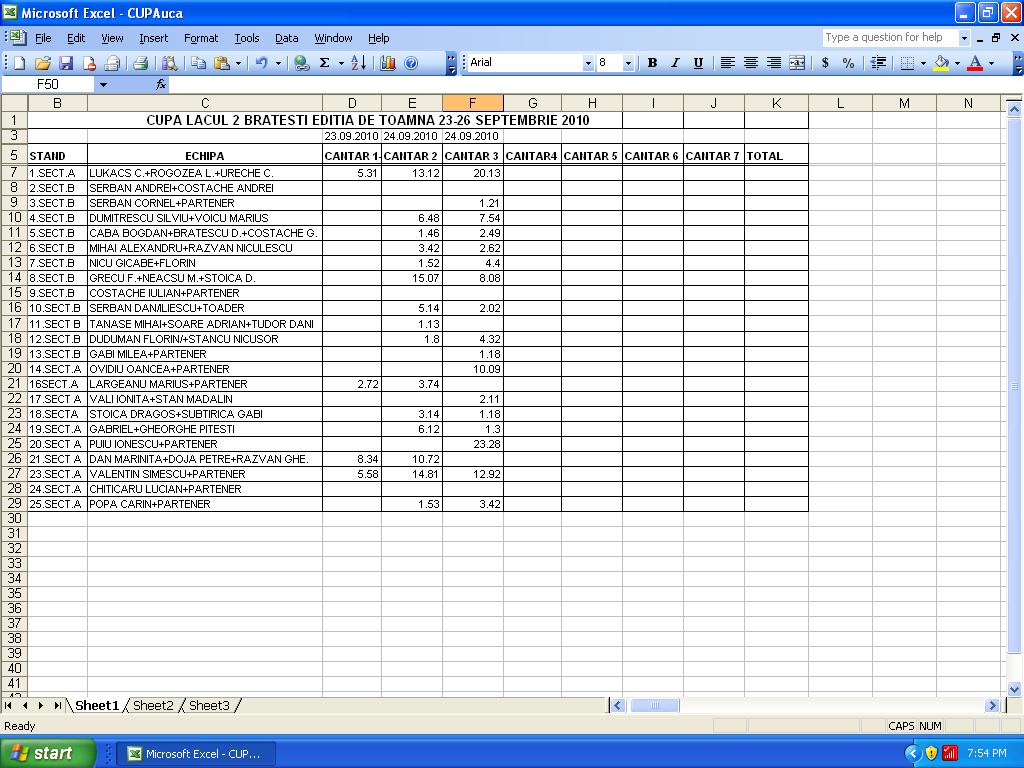Insert a hyperlink using globe icon
This screenshot has width=1024, height=768.
tap(301, 63)
